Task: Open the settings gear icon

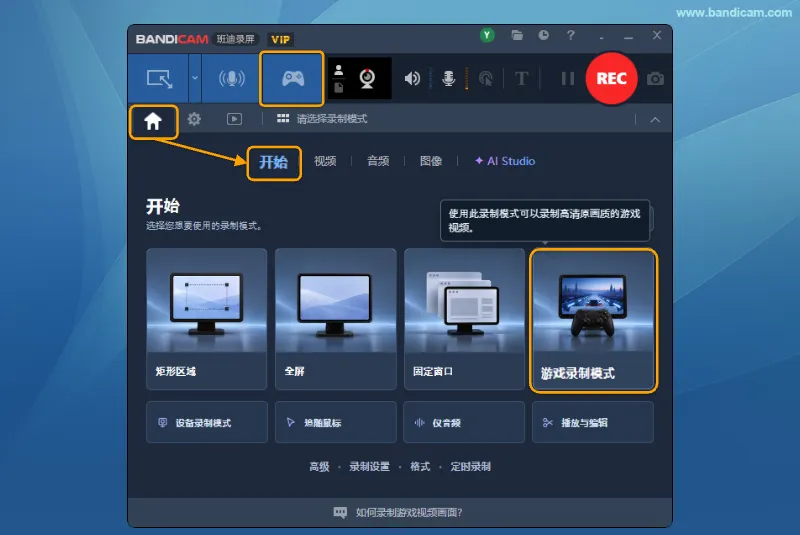Action: pos(194,119)
